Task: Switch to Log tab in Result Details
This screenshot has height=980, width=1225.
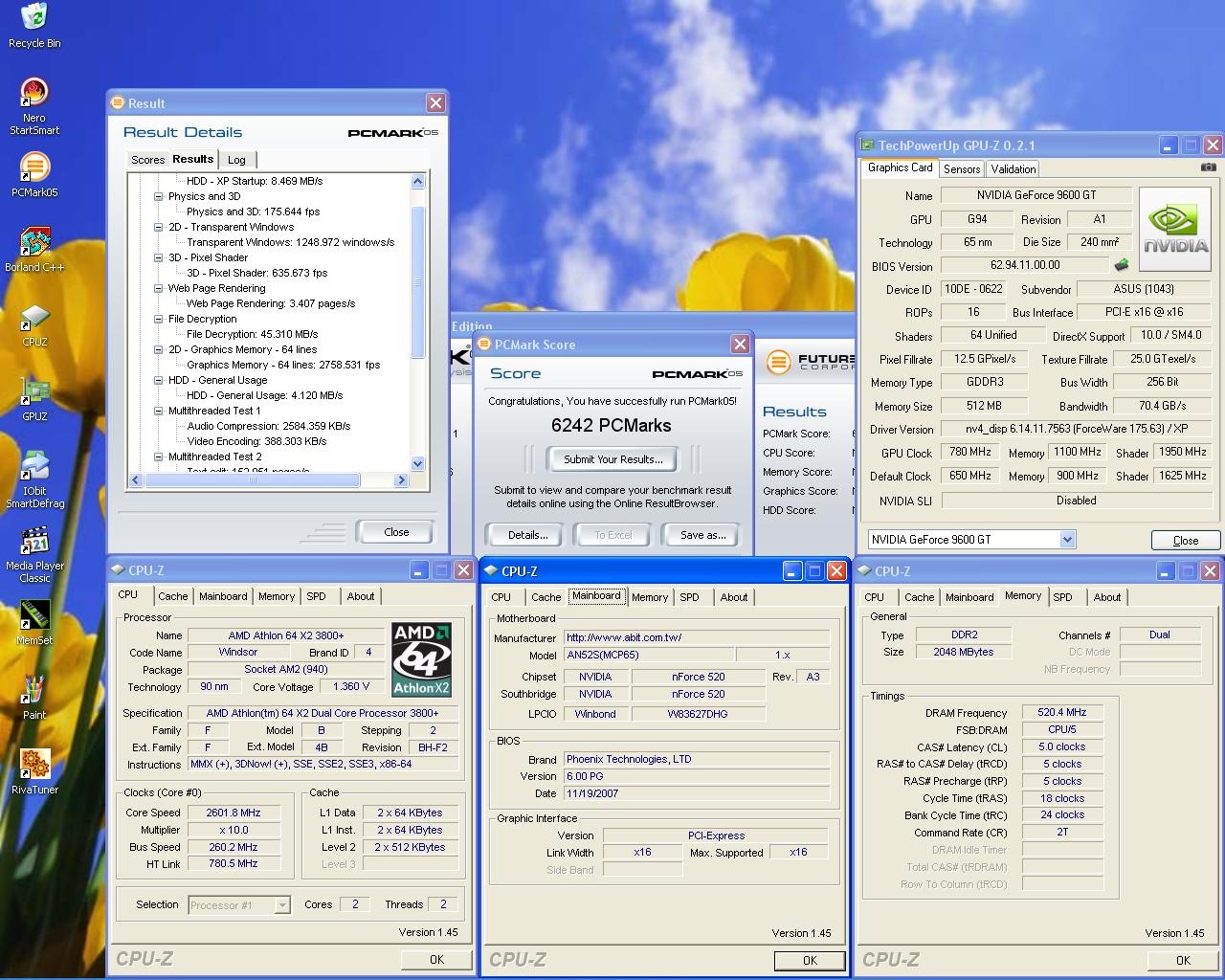Action: 236,160
